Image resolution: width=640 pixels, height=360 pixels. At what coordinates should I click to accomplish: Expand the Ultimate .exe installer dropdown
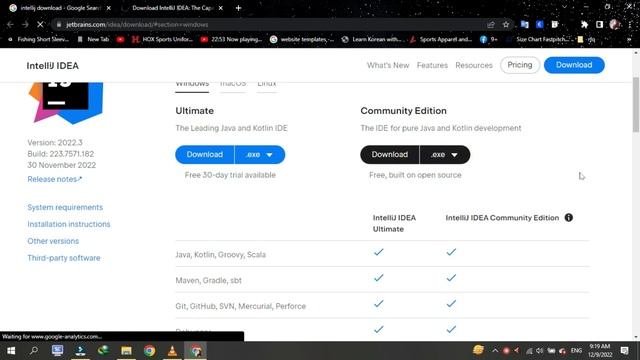pos(260,155)
